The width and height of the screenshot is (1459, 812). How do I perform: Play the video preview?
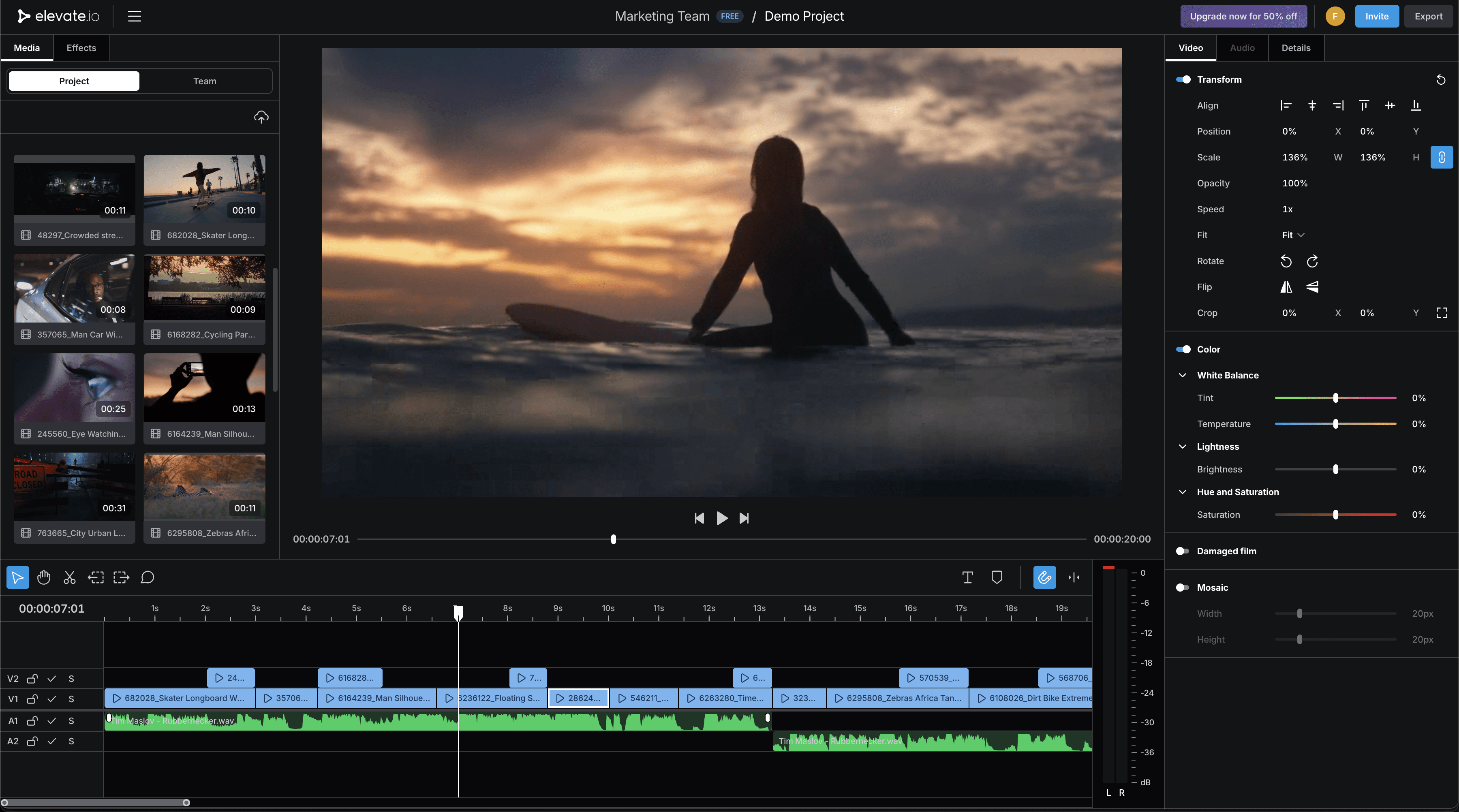(x=722, y=518)
